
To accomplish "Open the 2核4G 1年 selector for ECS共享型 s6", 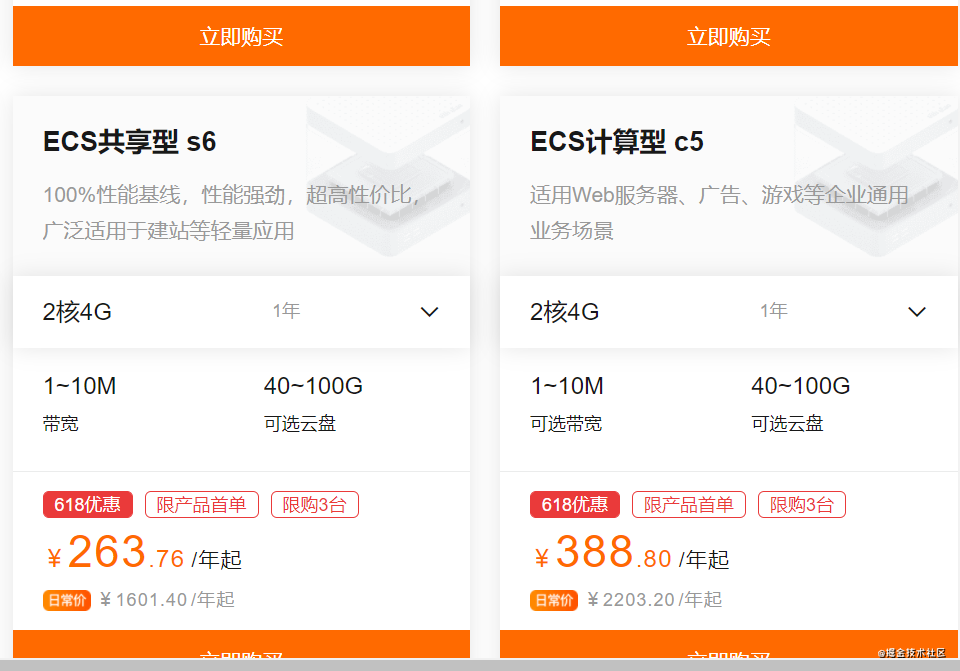I will (241, 312).
